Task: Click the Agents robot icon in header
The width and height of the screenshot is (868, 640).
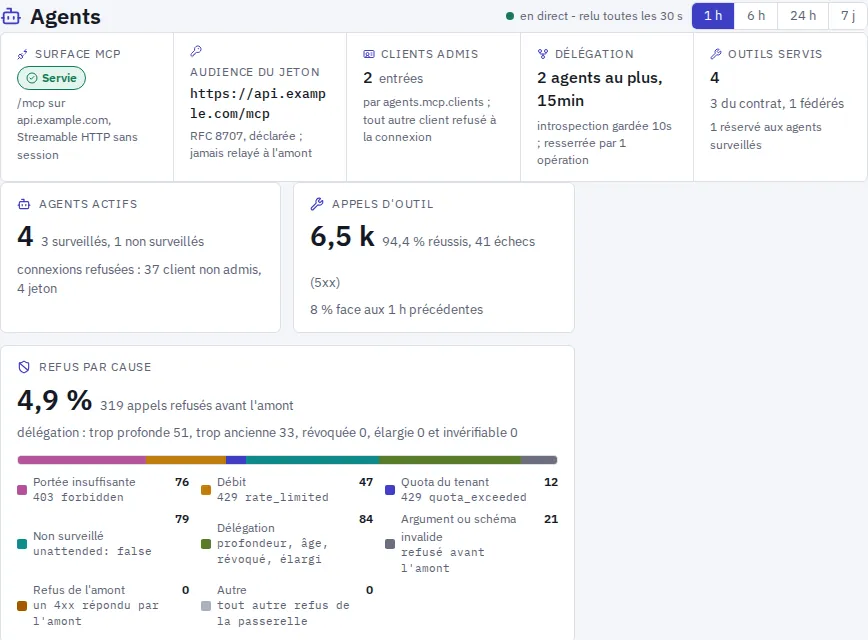Action: 11,17
